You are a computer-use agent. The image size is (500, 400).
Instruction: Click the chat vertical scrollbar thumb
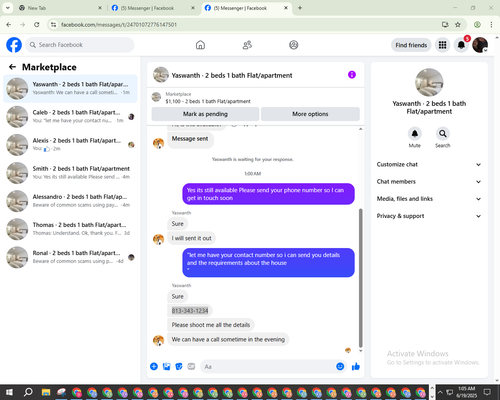click(360, 278)
